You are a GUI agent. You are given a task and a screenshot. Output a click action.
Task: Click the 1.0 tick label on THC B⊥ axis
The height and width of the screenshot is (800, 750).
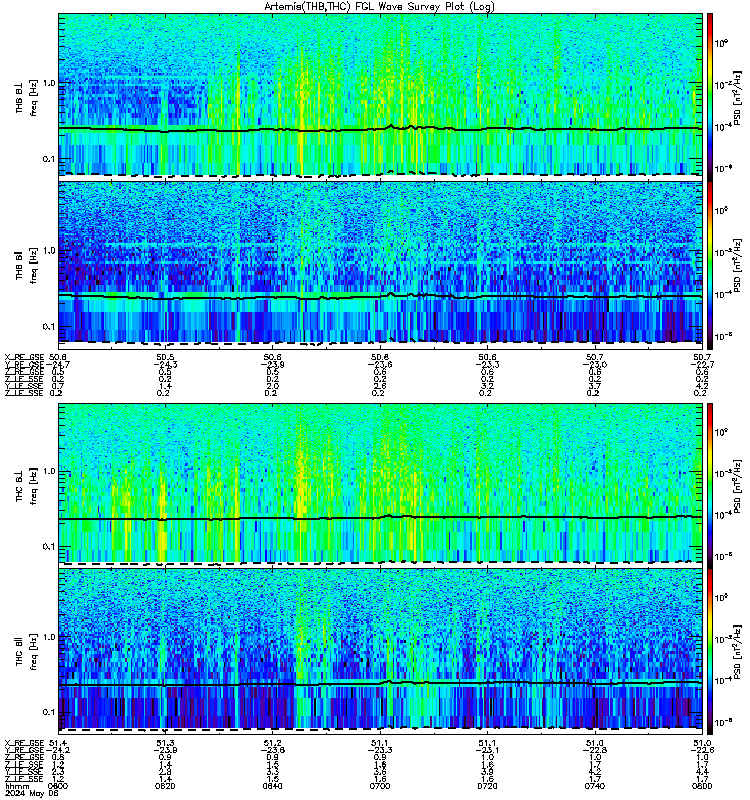click(49, 471)
